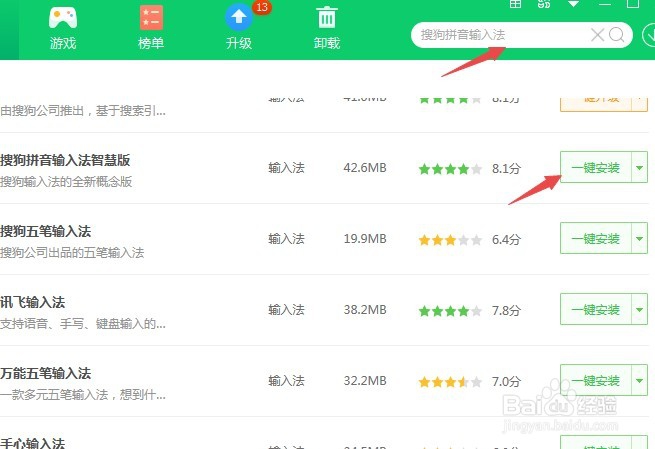
Task: Click the 32.2MB size value
Action: click(x=365, y=381)
